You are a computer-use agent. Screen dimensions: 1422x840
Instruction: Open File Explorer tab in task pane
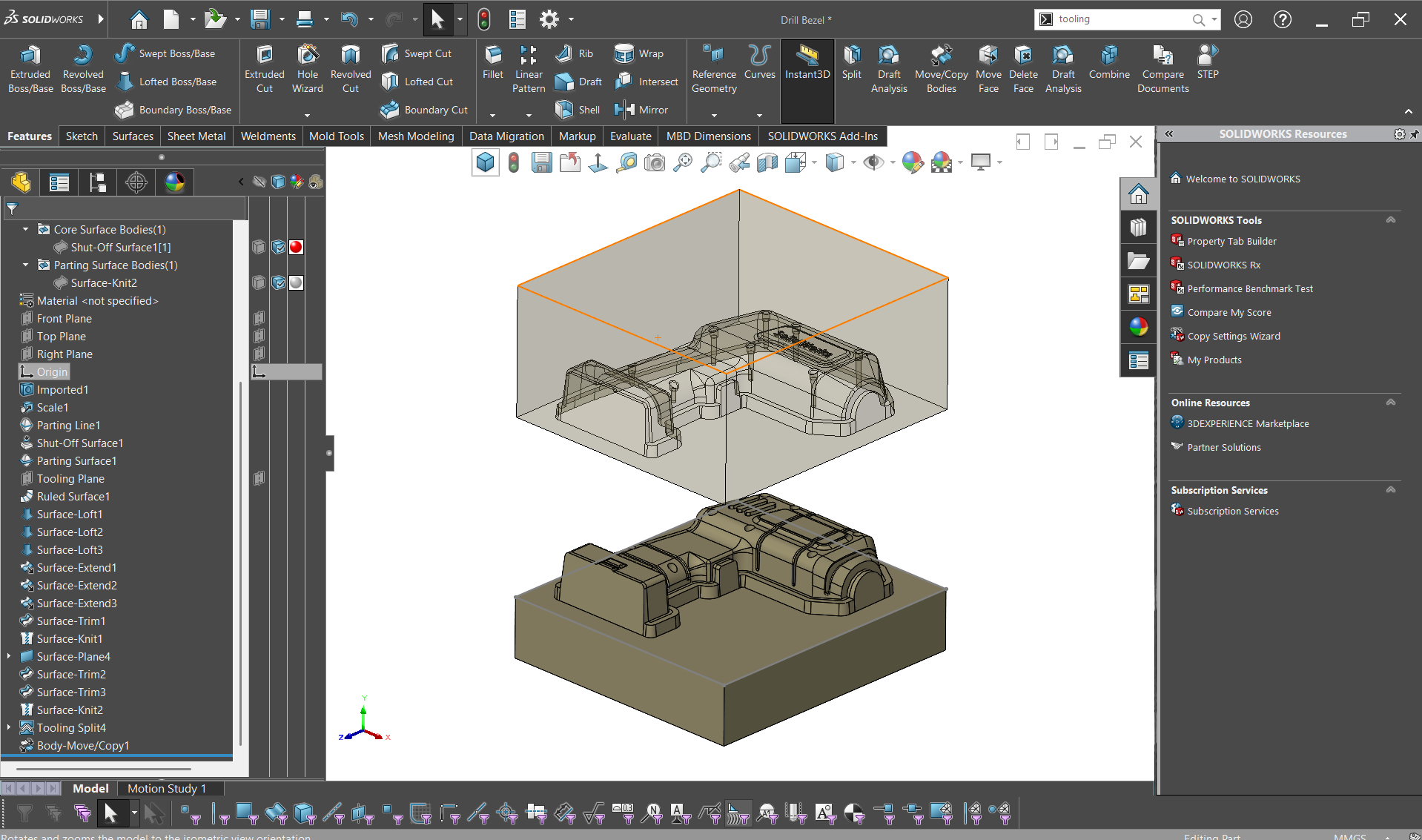coord(1138,260)
